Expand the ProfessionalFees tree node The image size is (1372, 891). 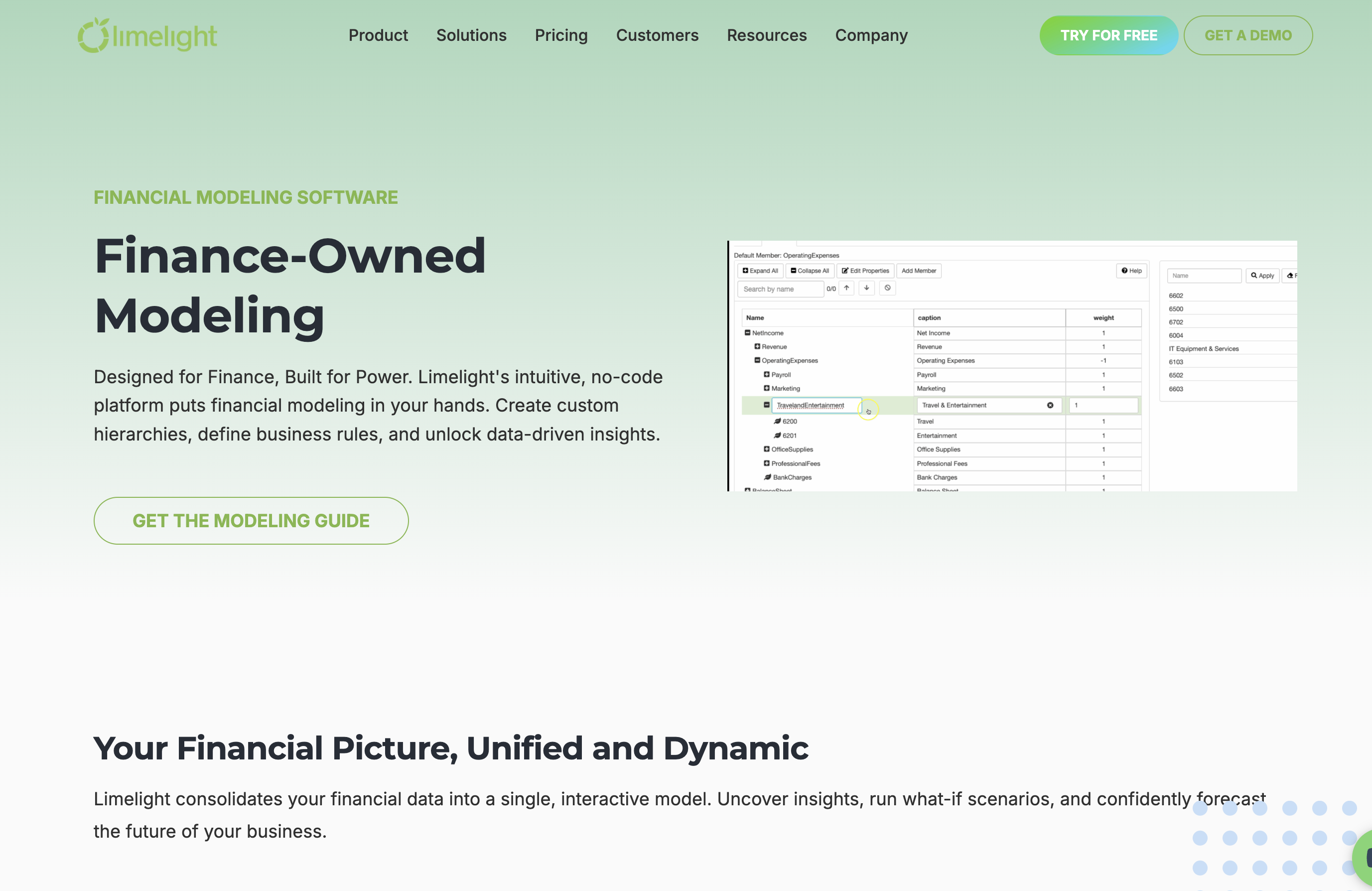[767, 463]
